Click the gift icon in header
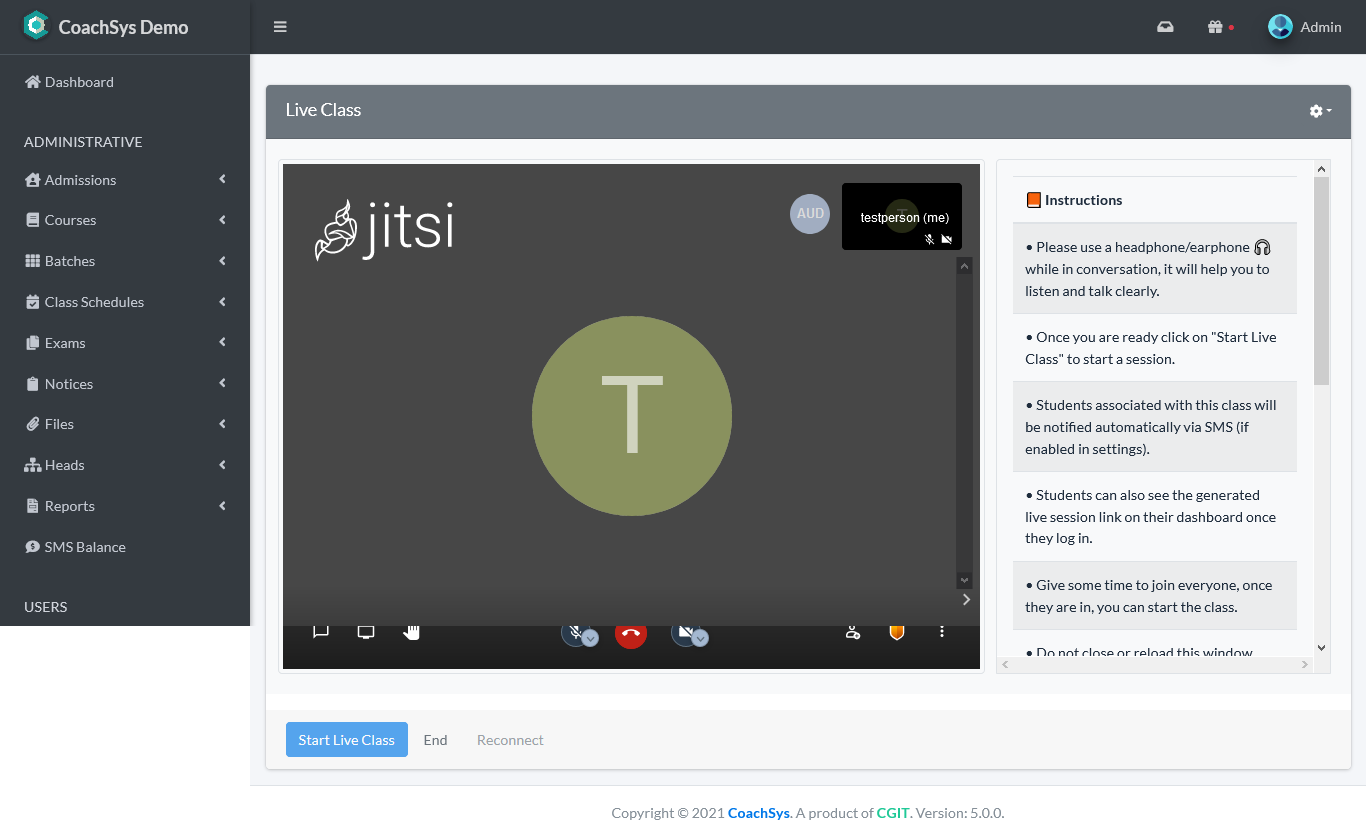 click(1215, 27)
